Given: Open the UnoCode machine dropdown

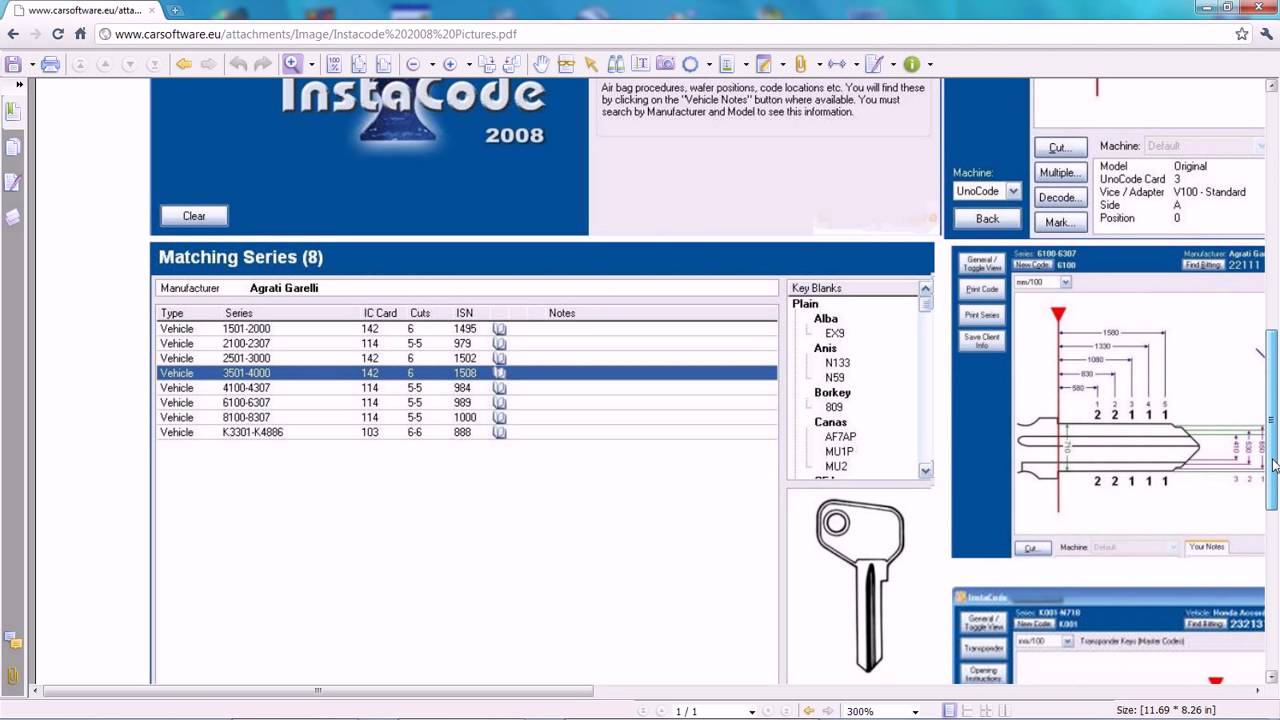Looking at the screenshot, I should [x=1013, y=191].
